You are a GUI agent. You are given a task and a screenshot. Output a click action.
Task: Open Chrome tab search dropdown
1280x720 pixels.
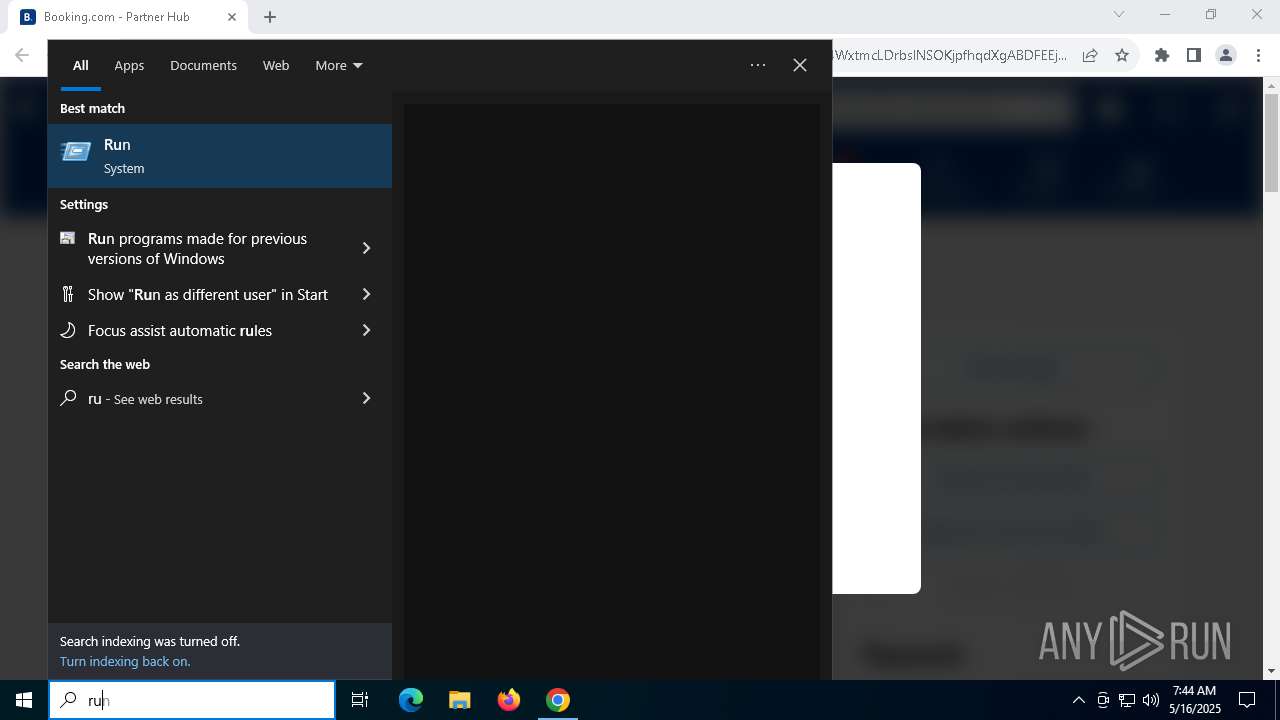[x=1119, y=15]
